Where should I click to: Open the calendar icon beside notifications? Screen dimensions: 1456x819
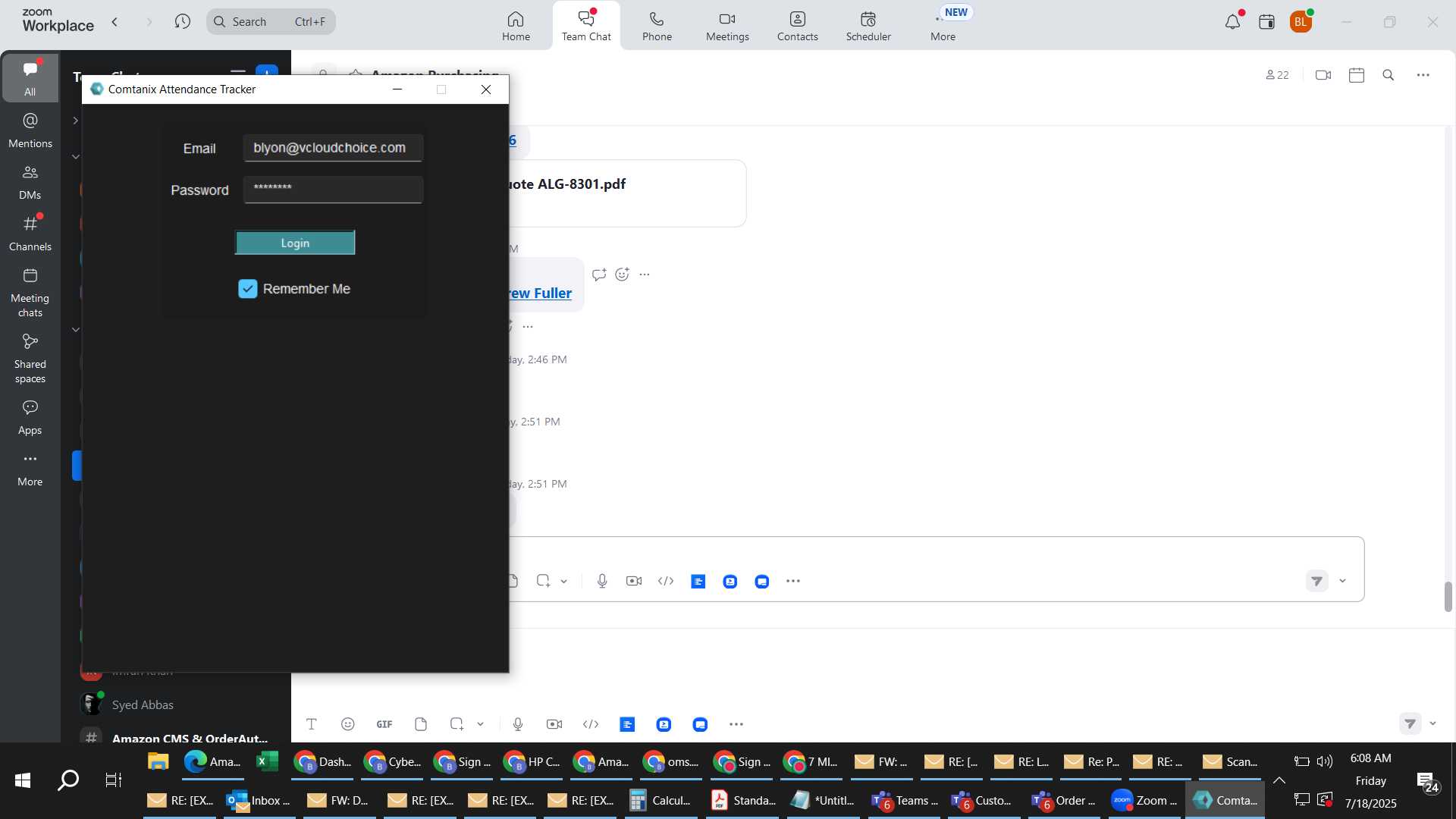click(1266, 21)
